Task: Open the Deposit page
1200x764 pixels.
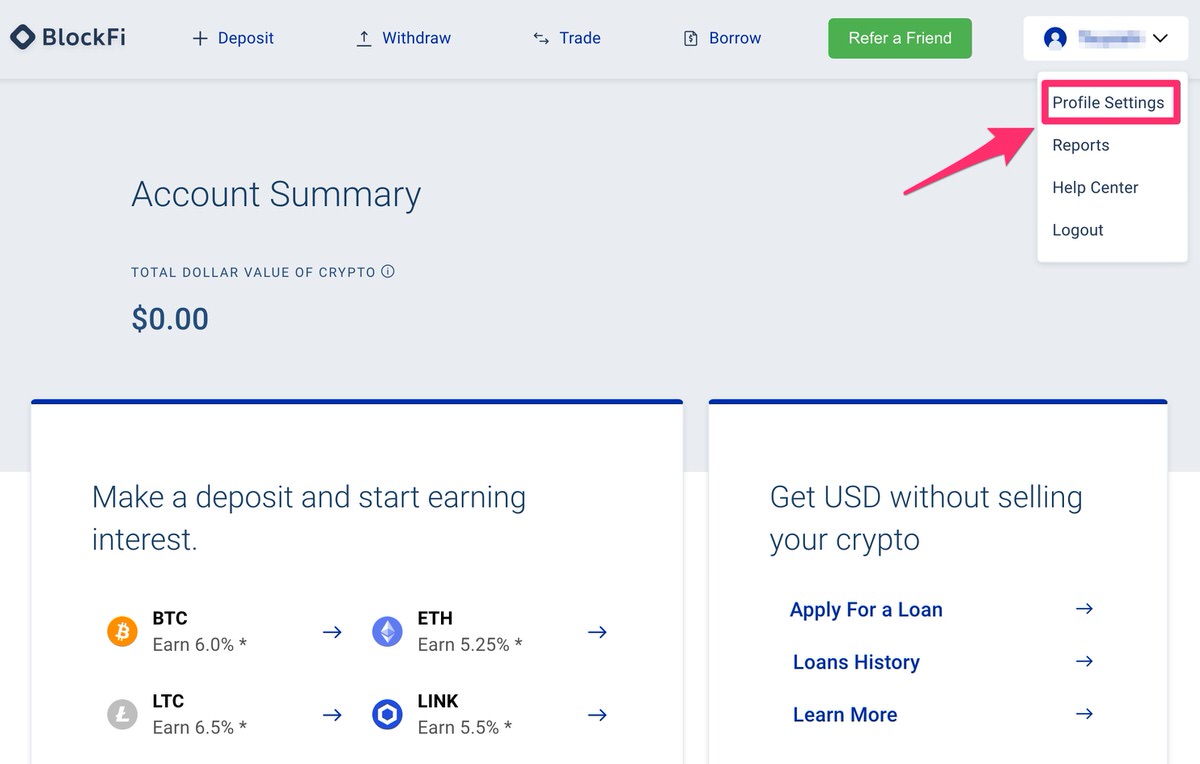Action: point(233,38)
